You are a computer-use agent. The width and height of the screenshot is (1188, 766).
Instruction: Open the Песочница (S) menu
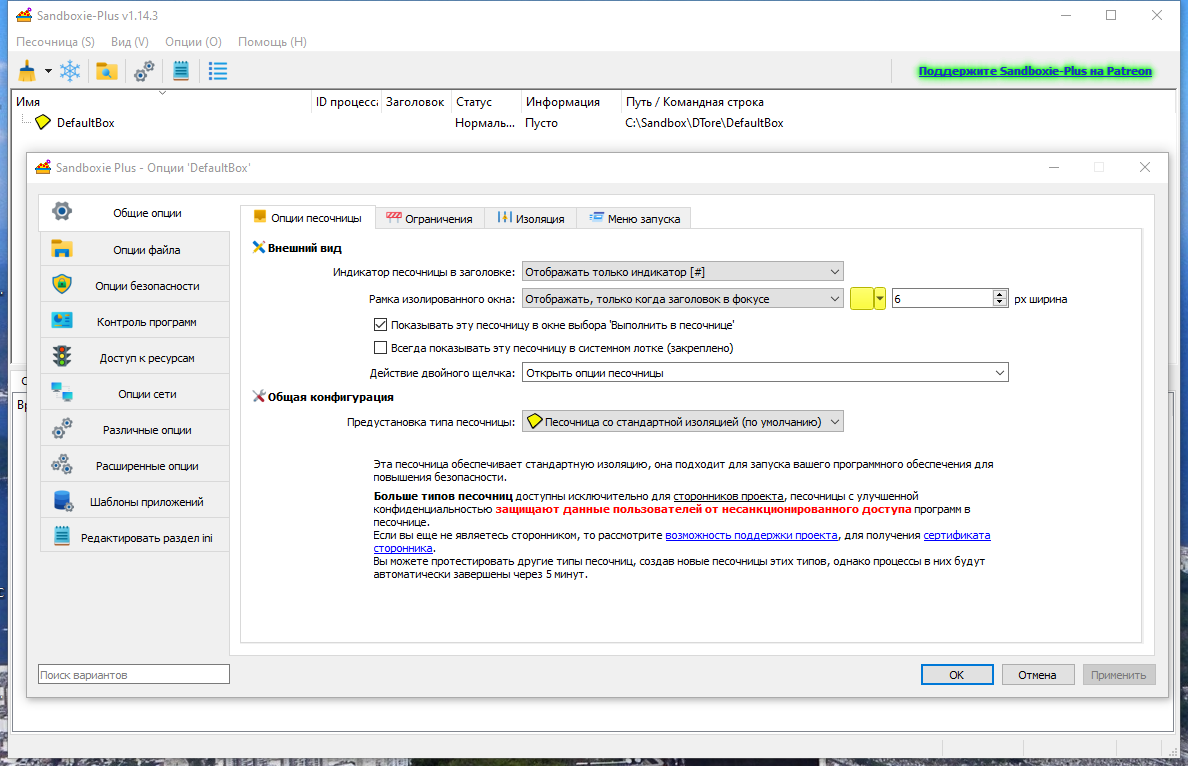point(55,42)
